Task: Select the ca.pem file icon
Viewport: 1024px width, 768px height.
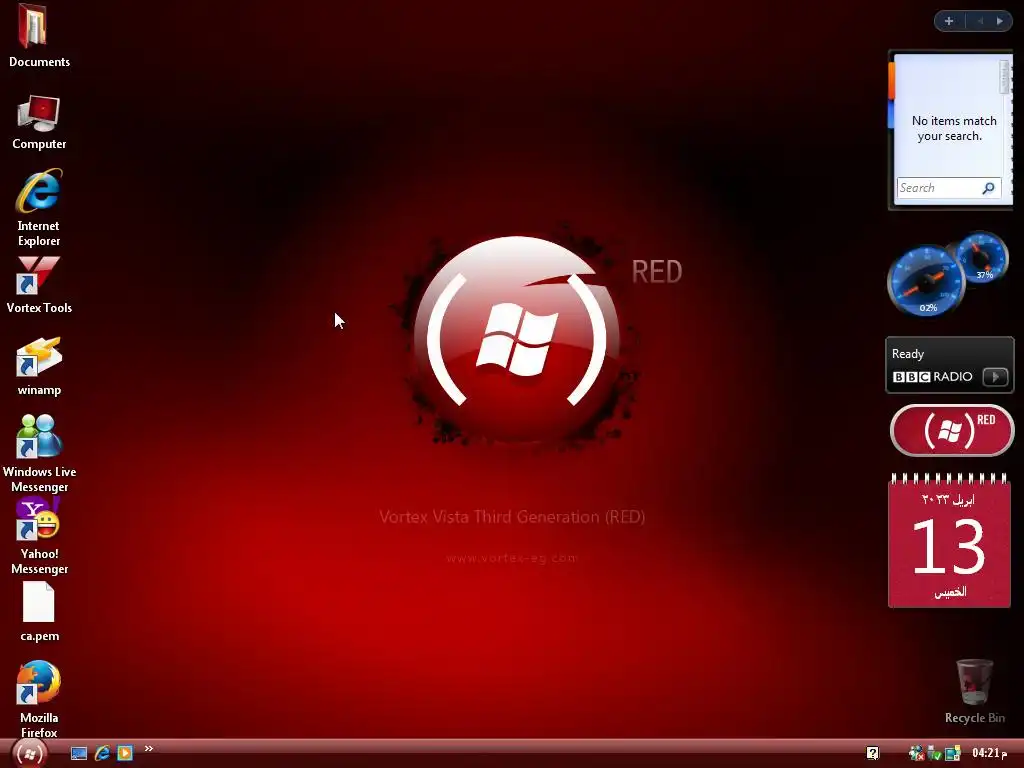Action: 39,613
